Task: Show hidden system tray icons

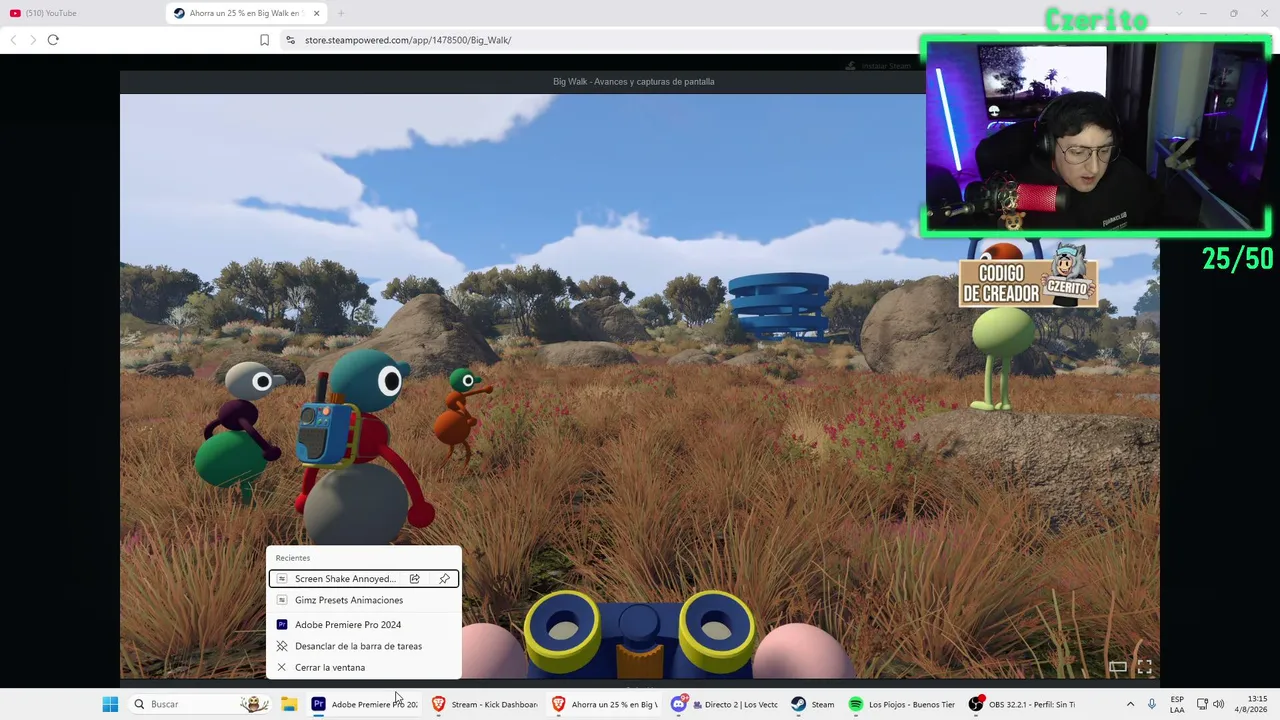Action: 1130,704
